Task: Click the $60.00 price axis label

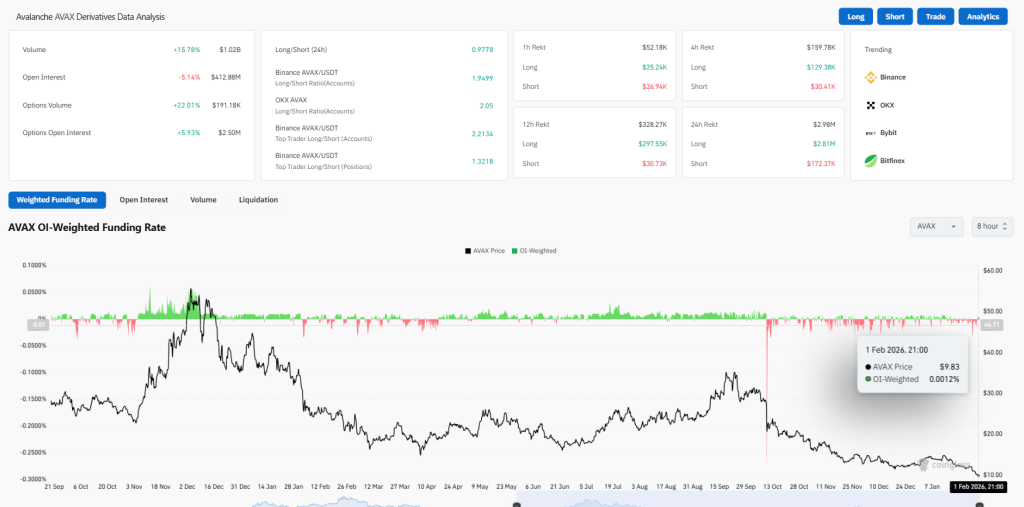Action: [992, 270]
